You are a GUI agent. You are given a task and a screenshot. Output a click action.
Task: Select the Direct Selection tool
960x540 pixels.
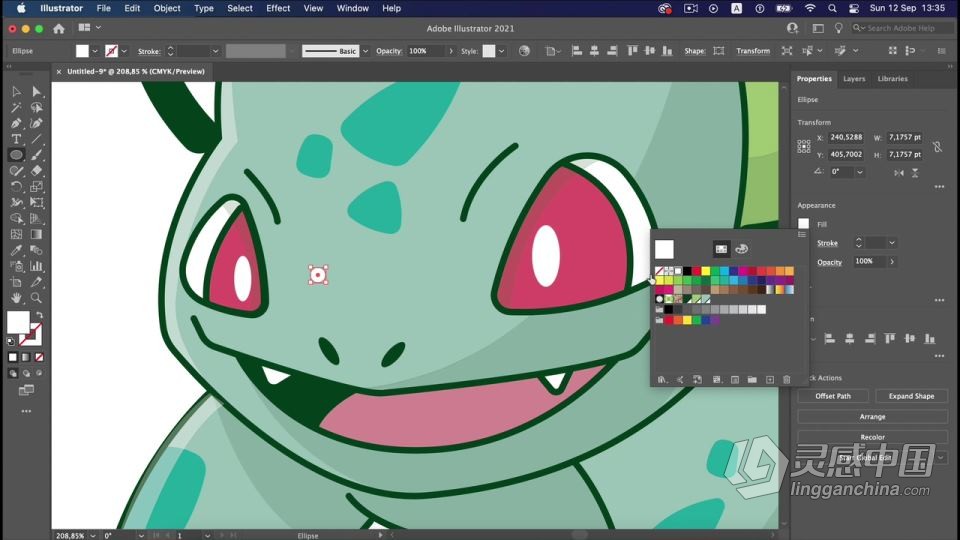(x=36, y=91)
